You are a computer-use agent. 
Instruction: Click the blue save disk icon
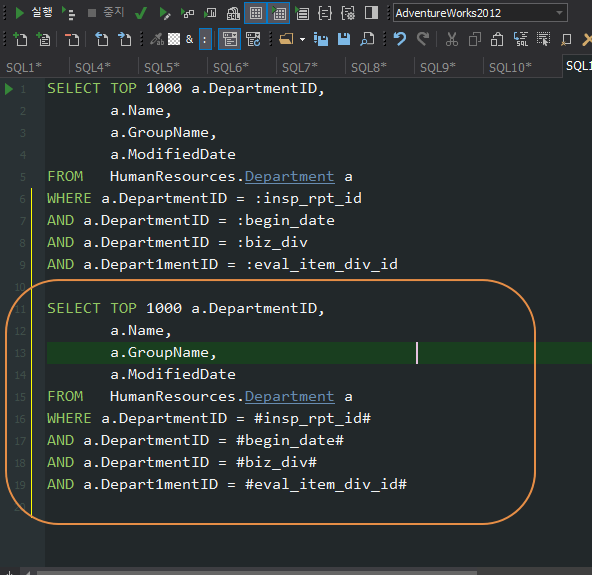(344, 39)
